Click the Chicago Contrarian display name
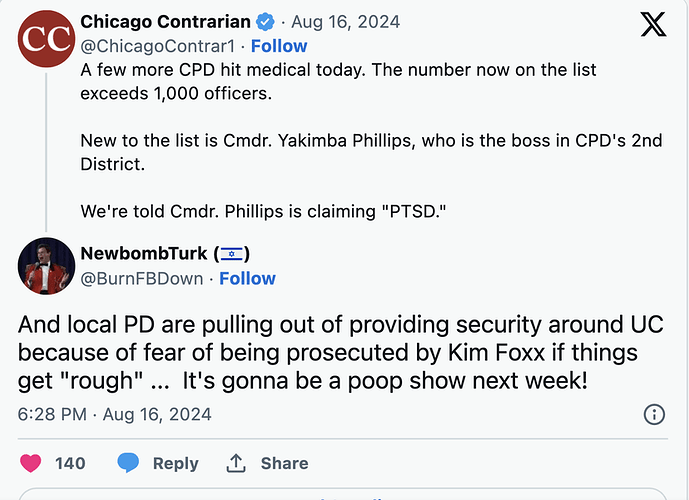The image size is (689, 500). [166, 22]
